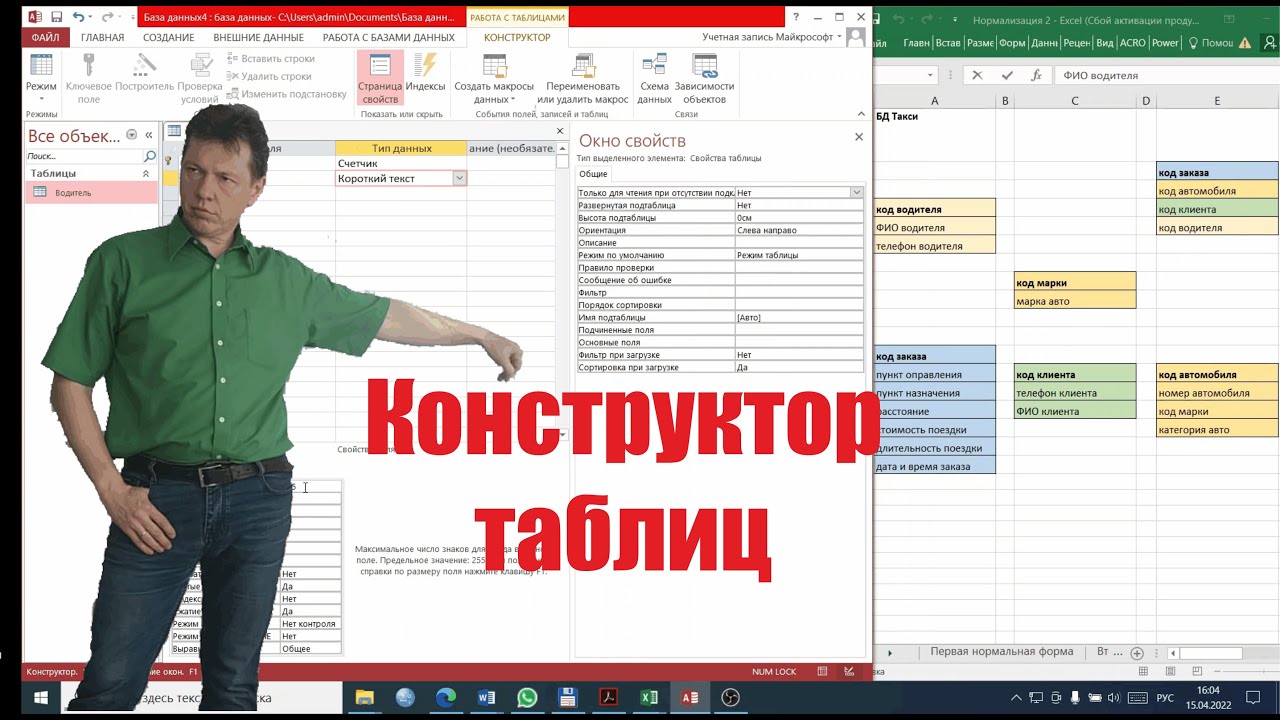This screenshot has width=1280, height=720.
Task: Cancel entry with Excel X button
Action: pyautogui.click(x=977, y=75)
